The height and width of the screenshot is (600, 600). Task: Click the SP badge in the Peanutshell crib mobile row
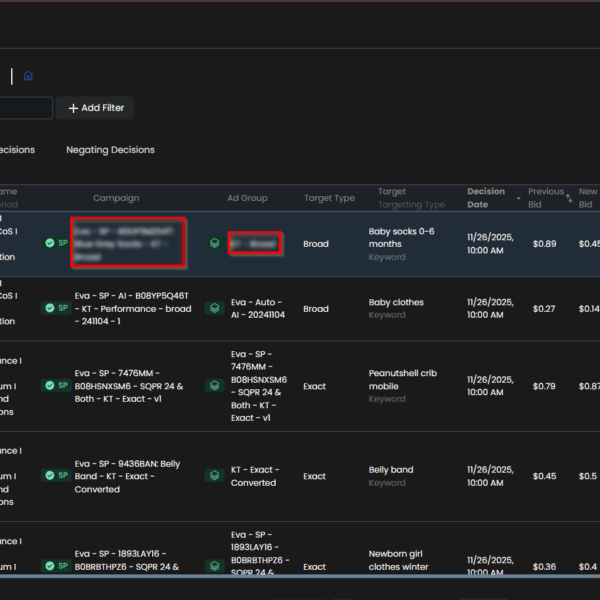tap(56, 385)
